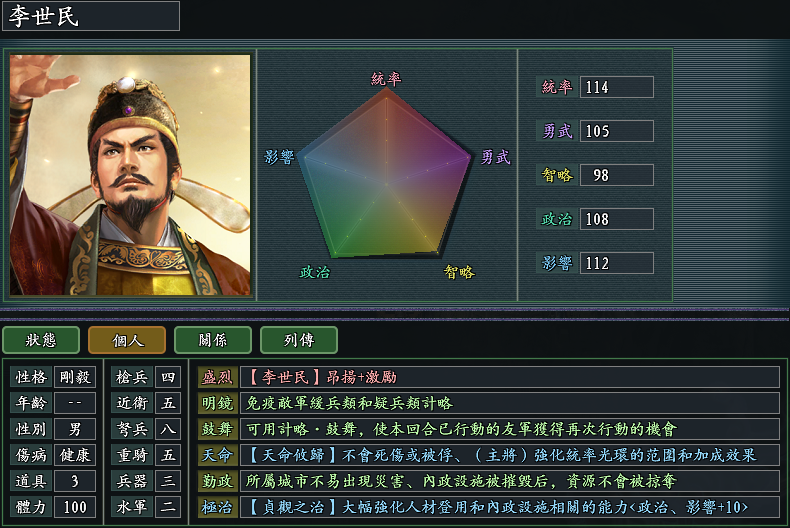Select the 政治 value field showing 108
This screenshot has width=790, height=528.
tap(616, 219)
